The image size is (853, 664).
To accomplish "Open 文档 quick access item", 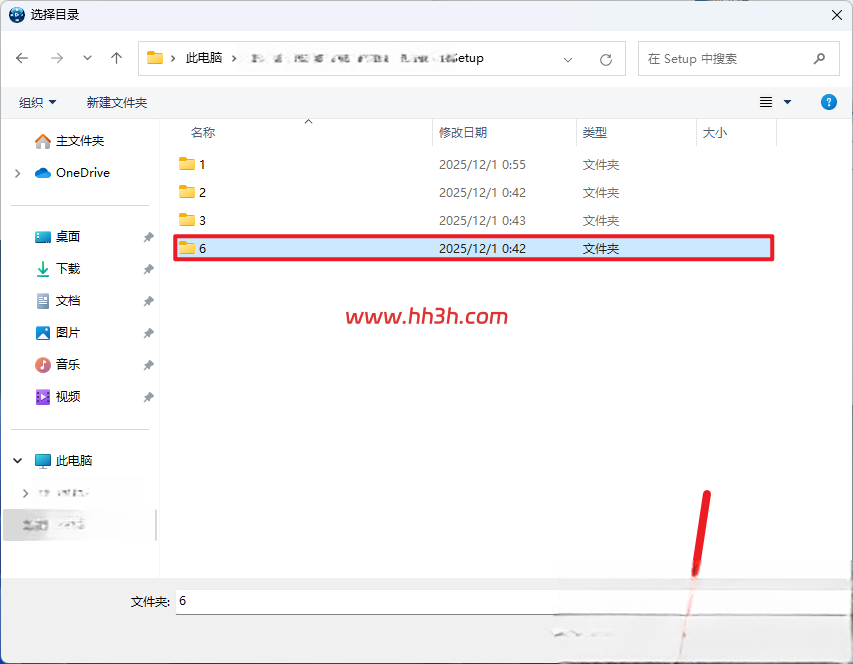I will click(x=58, y=301).
